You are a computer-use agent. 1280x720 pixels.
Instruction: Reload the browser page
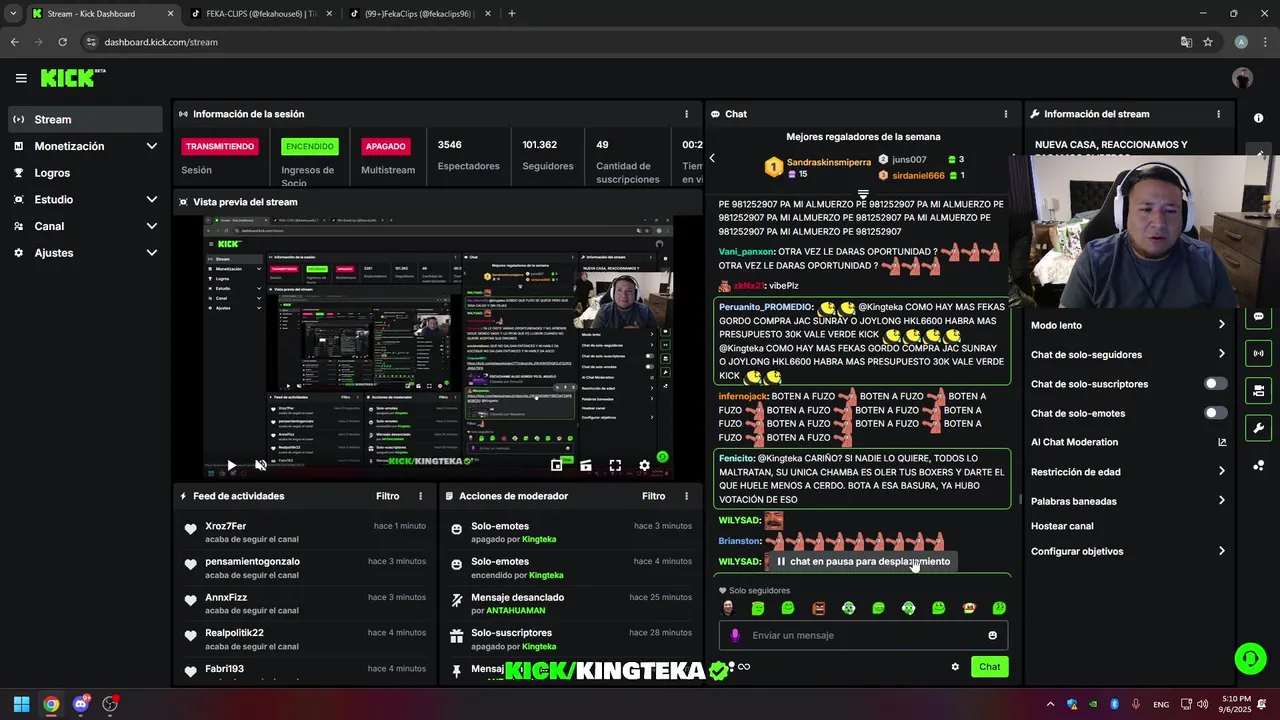click(x=62, y=42)
